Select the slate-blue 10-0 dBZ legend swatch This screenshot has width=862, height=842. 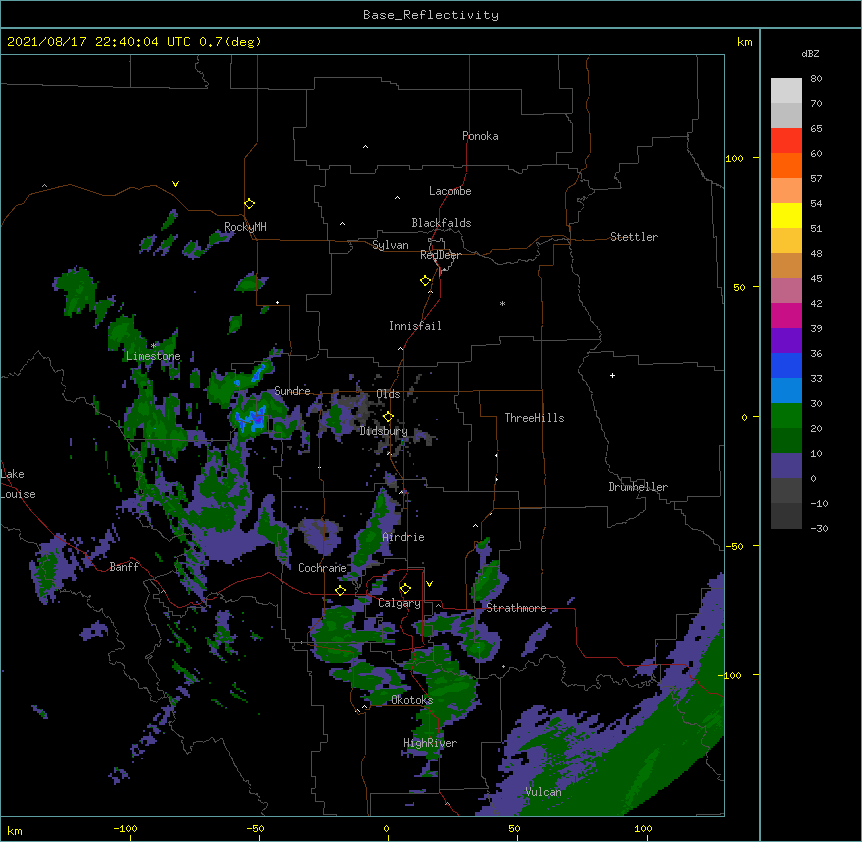tap(786, 466)
